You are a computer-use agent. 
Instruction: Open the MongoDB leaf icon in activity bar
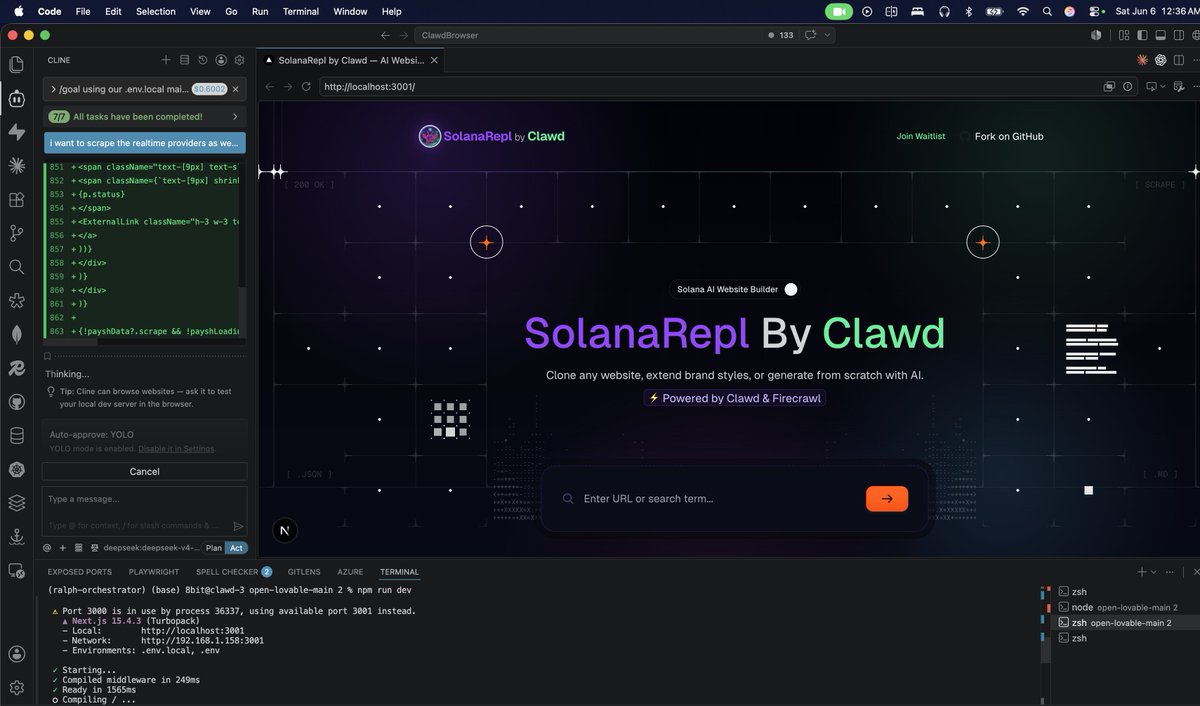point(16,334)
